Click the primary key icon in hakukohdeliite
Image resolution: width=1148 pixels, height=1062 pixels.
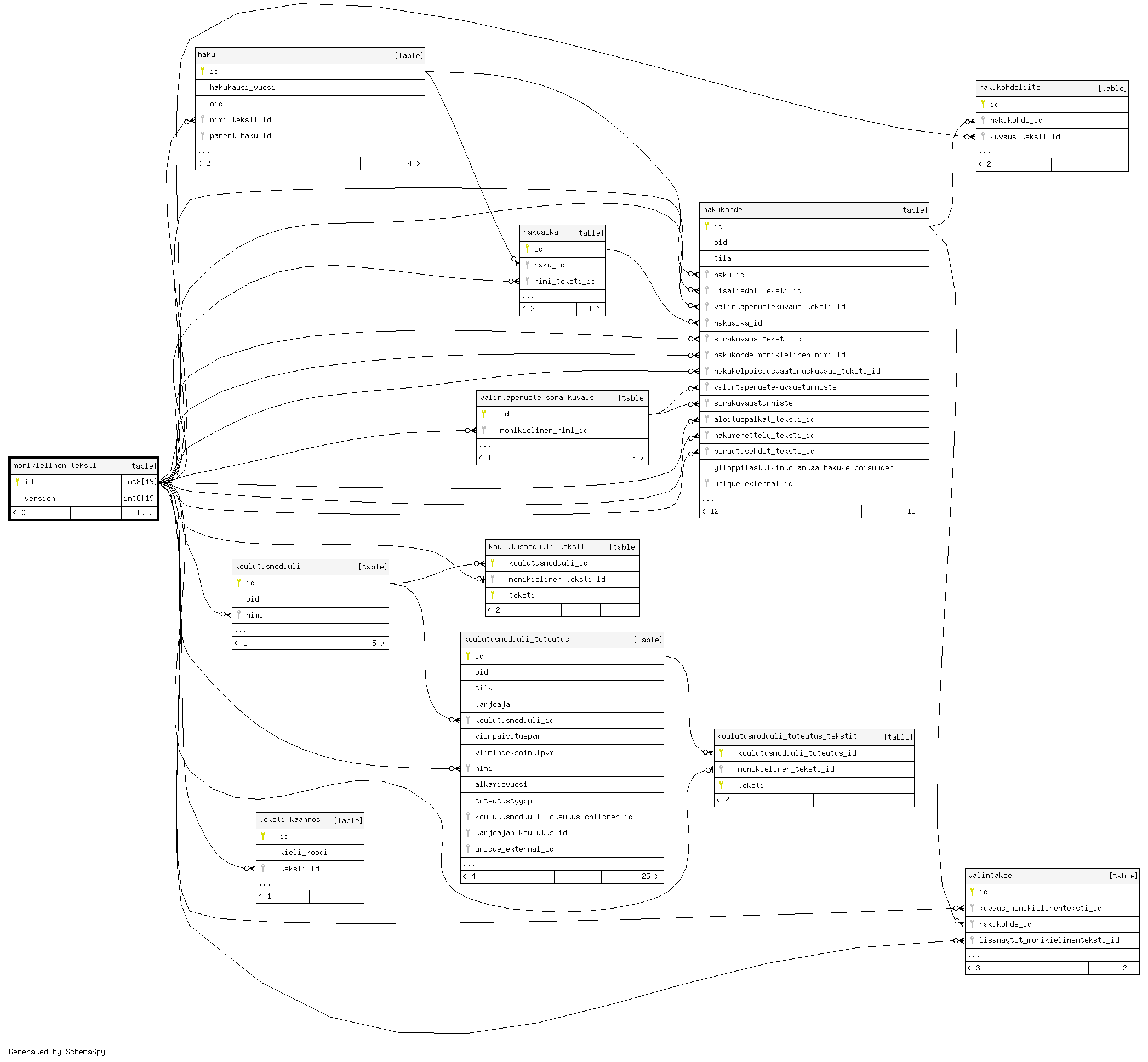pyautogui.click(x=983, y=104)
